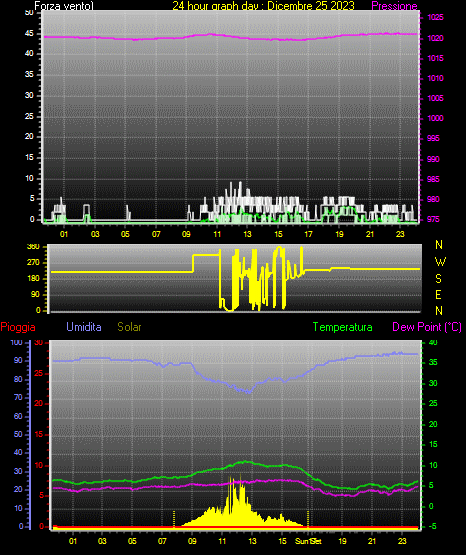
Task: Click the 45 wind speed scale value
Action: (x=29, y=34)
